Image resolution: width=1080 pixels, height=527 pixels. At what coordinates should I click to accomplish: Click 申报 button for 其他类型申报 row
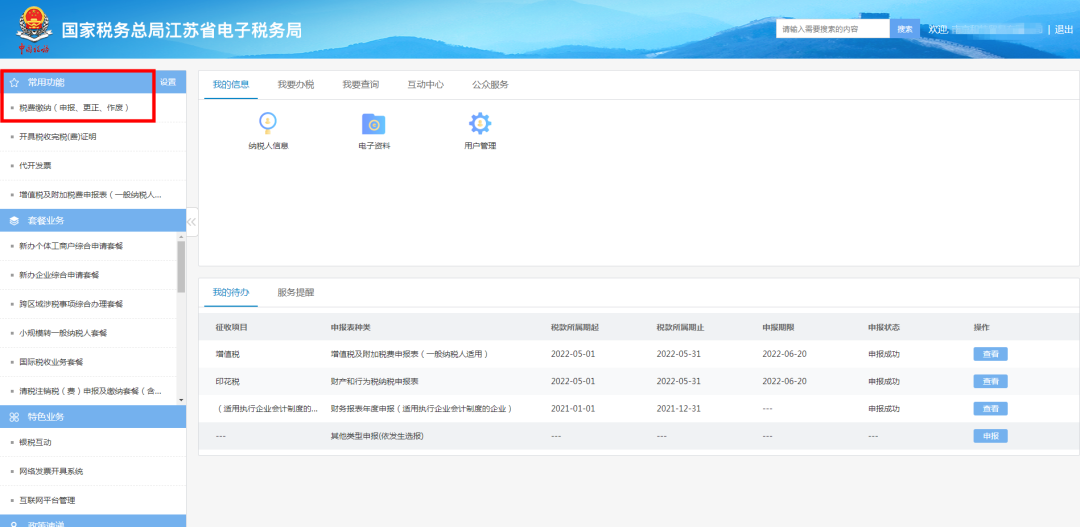click(990, 436)
